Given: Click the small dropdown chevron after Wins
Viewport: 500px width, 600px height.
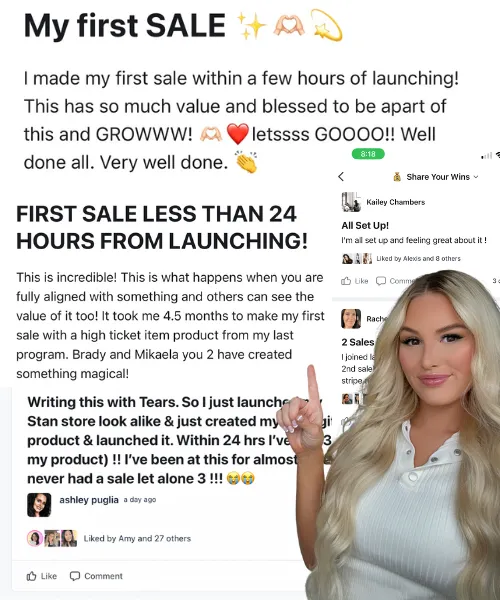Looking at the screenshot, I should click(x=476, y=177).
